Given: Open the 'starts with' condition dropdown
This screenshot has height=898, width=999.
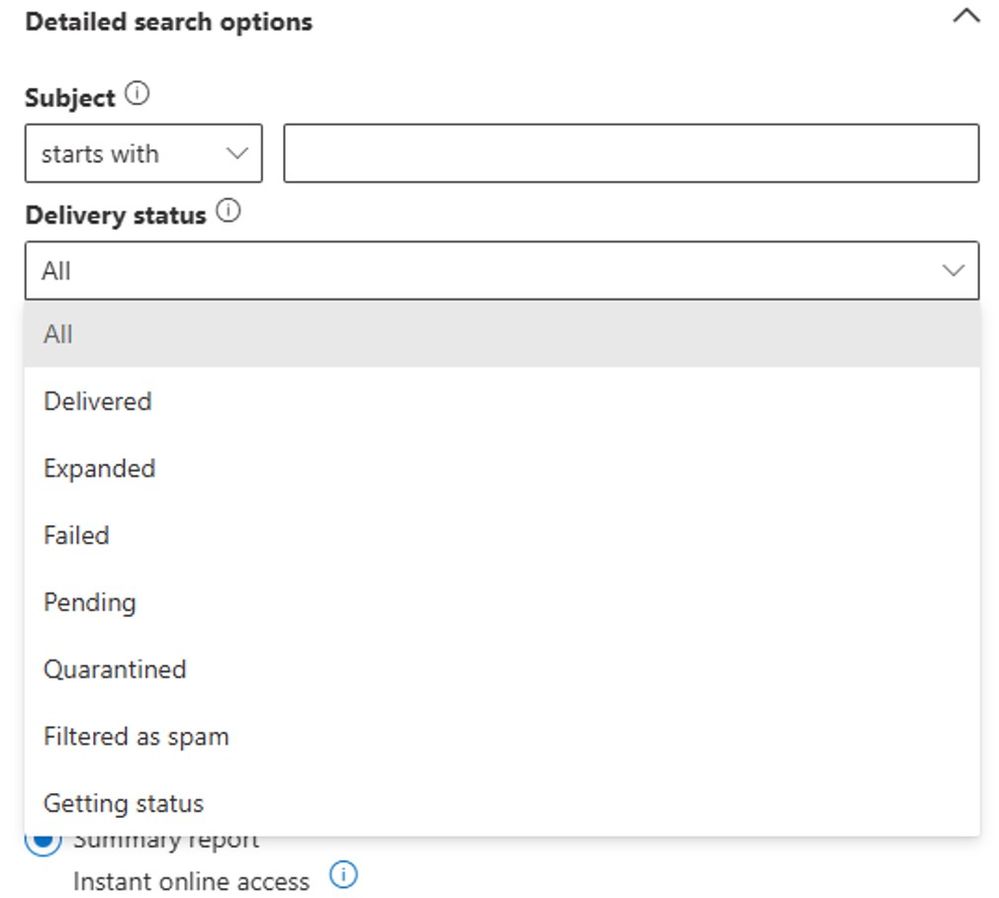Looking at the screenshot, I should [x=143, y=152].
